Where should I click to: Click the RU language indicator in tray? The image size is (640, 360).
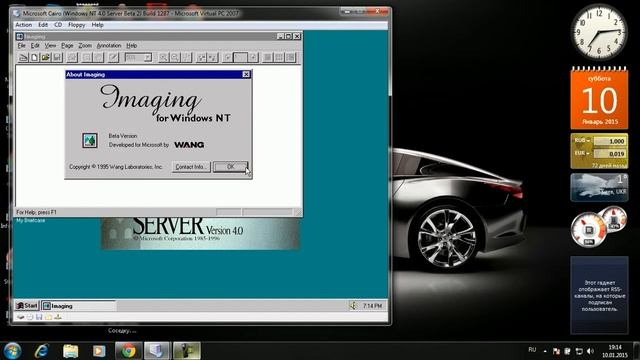tap(532, 350)
